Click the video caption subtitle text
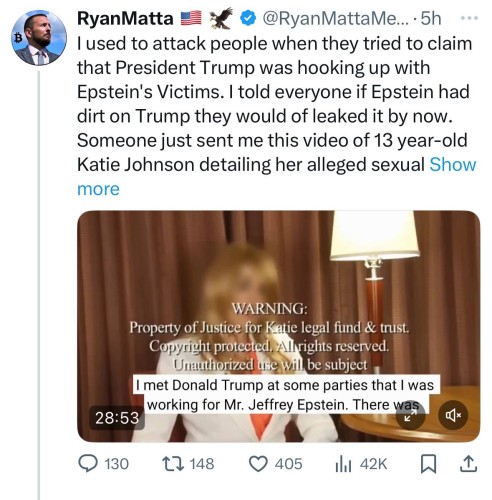The height and width of the screenshot is (500, 492). click(286, 395)
